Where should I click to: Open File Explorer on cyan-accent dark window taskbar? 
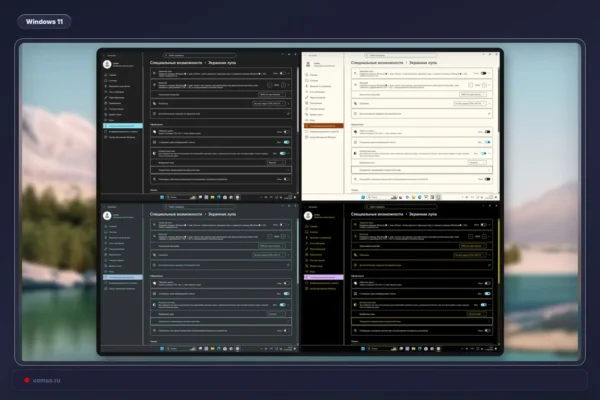pos(212,198)
